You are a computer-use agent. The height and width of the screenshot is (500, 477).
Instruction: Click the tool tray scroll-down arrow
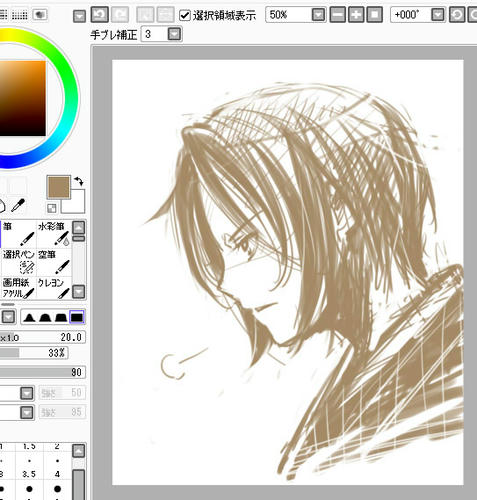click(x=79, y=292)
